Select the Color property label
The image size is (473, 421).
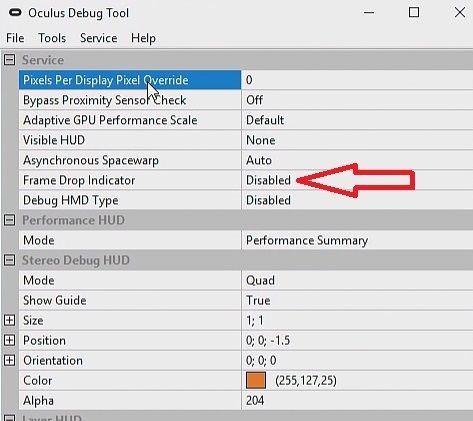(130, 380)
